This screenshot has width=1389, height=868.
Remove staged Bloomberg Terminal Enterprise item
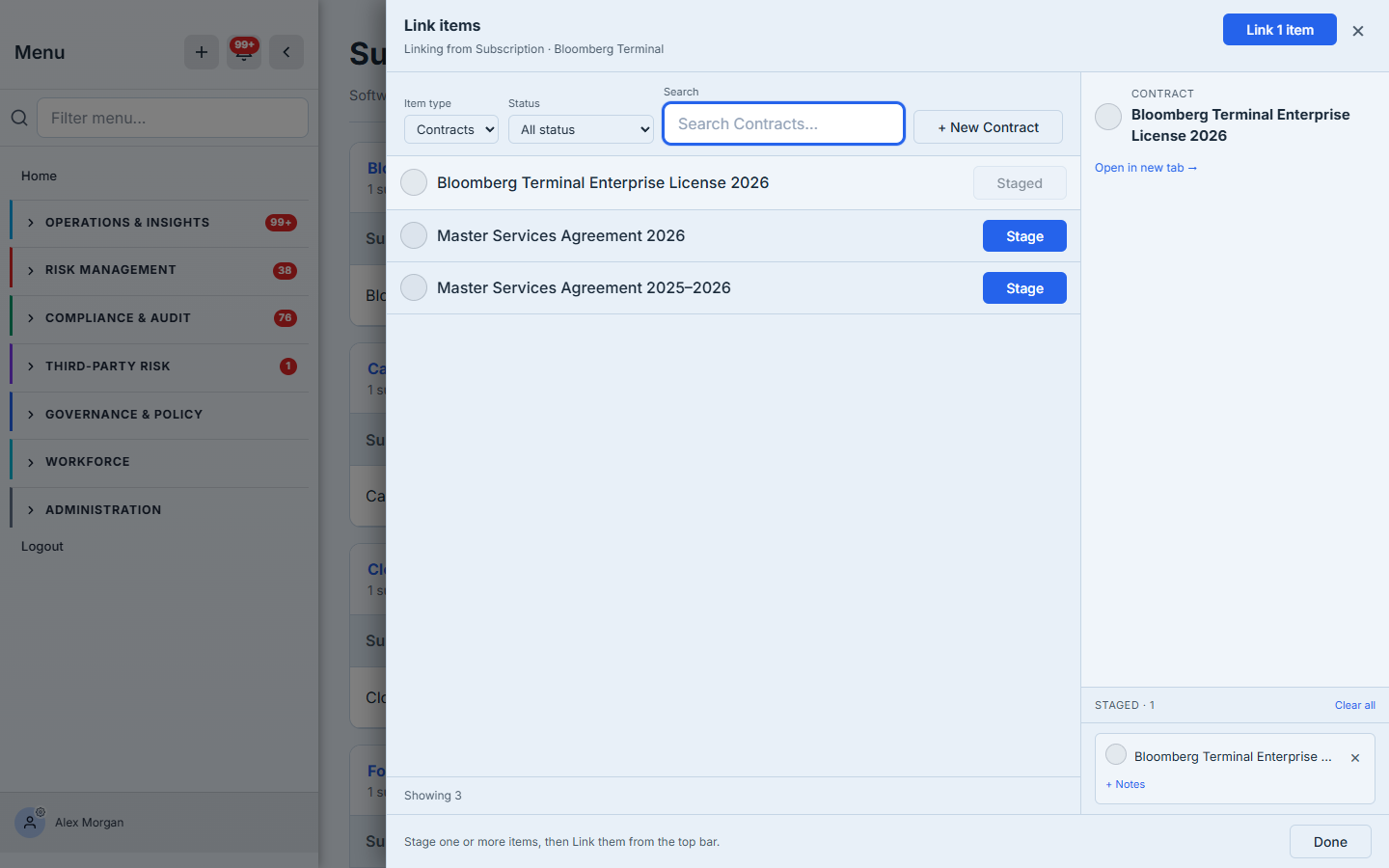tap(1355, 758)
